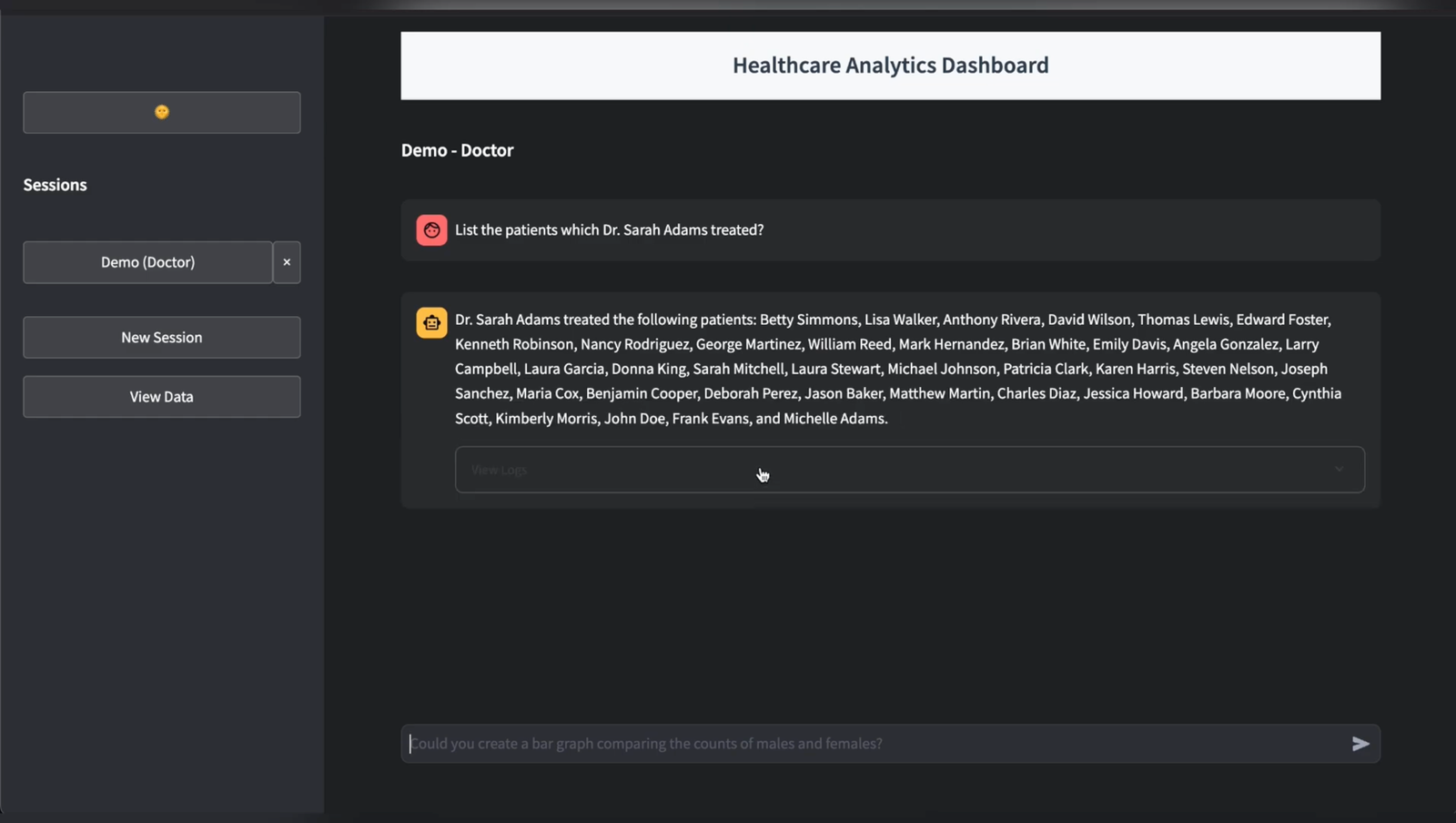This screenshot has width=1456, height=823.
Task: Open View Data
Action: coord(161,396)
